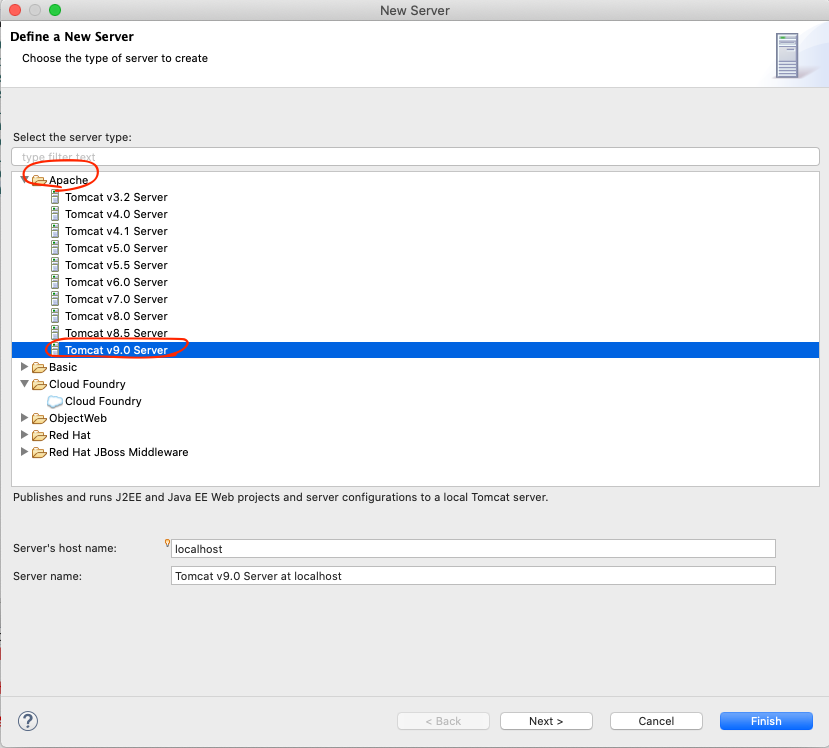Expand the Basic category

click(x=24, y=366)
